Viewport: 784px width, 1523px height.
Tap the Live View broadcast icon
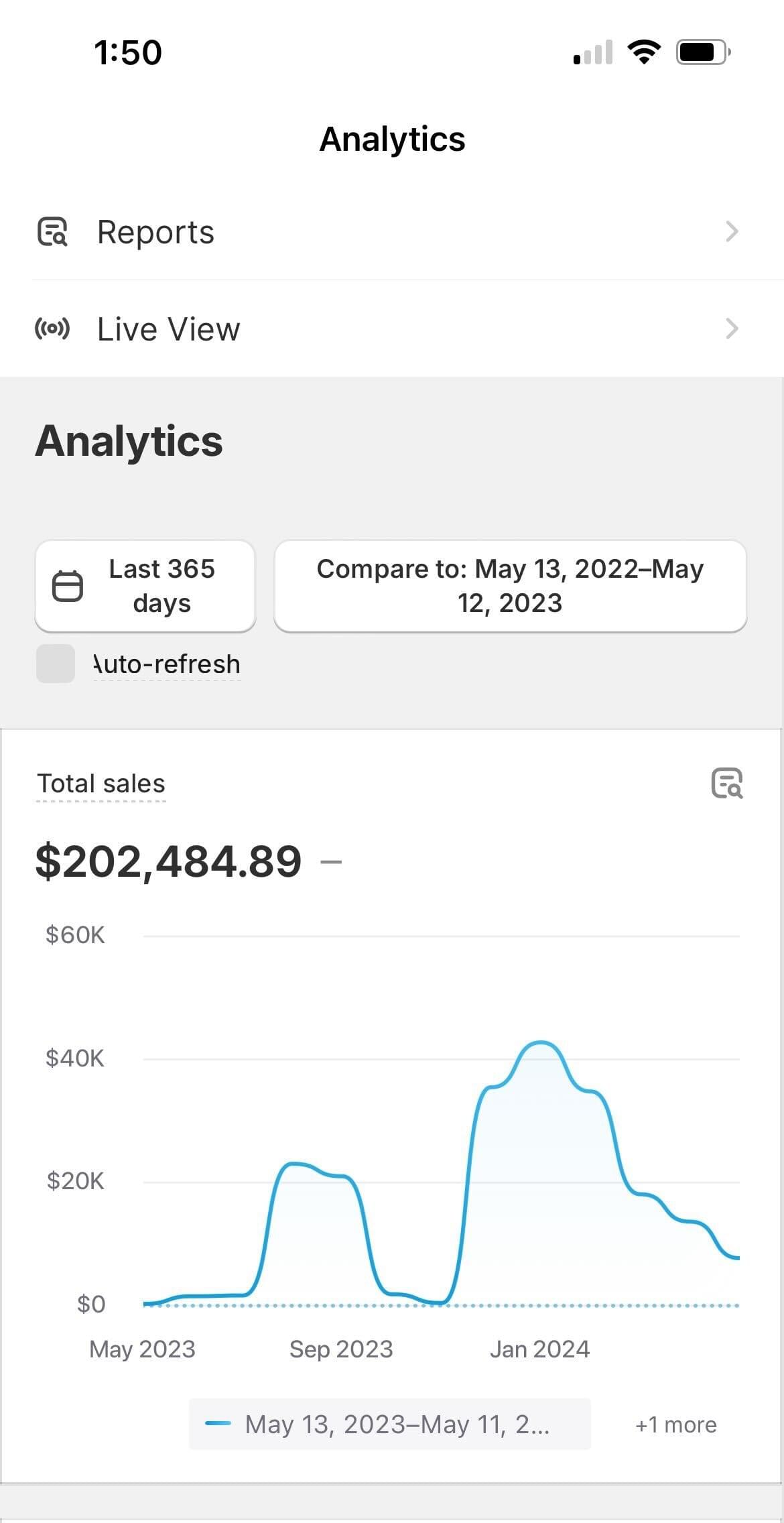pyautogui.click(x=52, y=329)
